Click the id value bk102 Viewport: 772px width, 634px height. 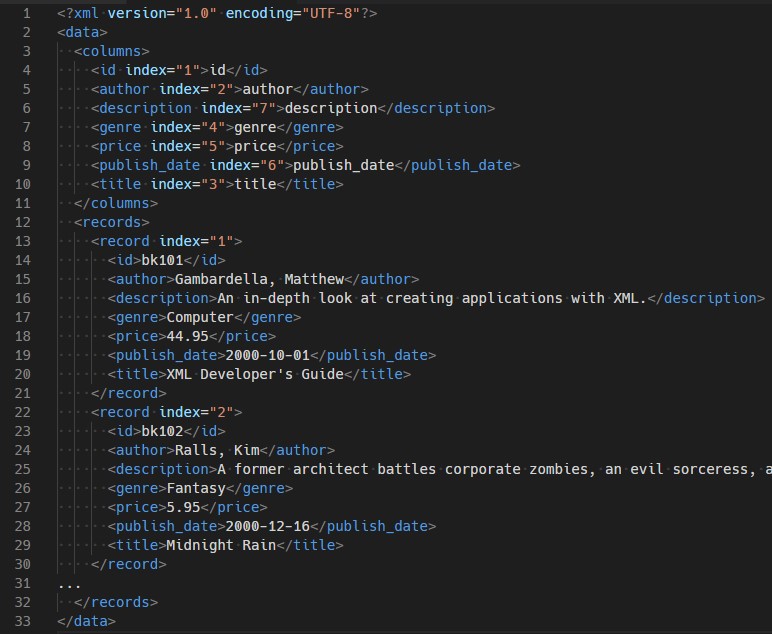[x=162, y=431]
